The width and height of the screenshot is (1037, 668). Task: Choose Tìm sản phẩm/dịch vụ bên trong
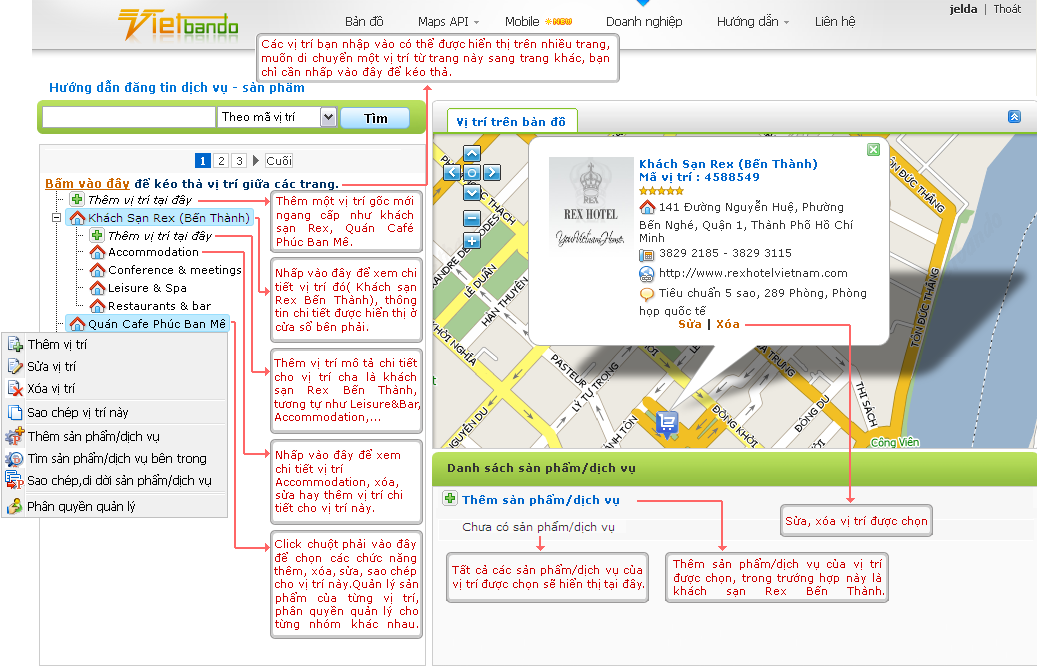pos(115,458)
